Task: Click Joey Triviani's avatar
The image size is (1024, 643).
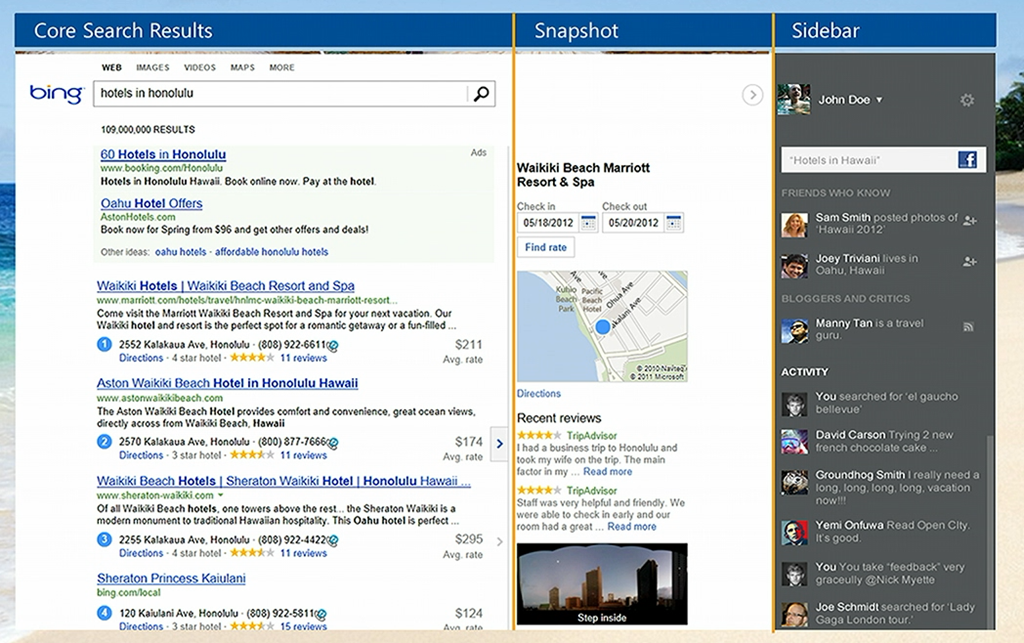Action: 794,266
